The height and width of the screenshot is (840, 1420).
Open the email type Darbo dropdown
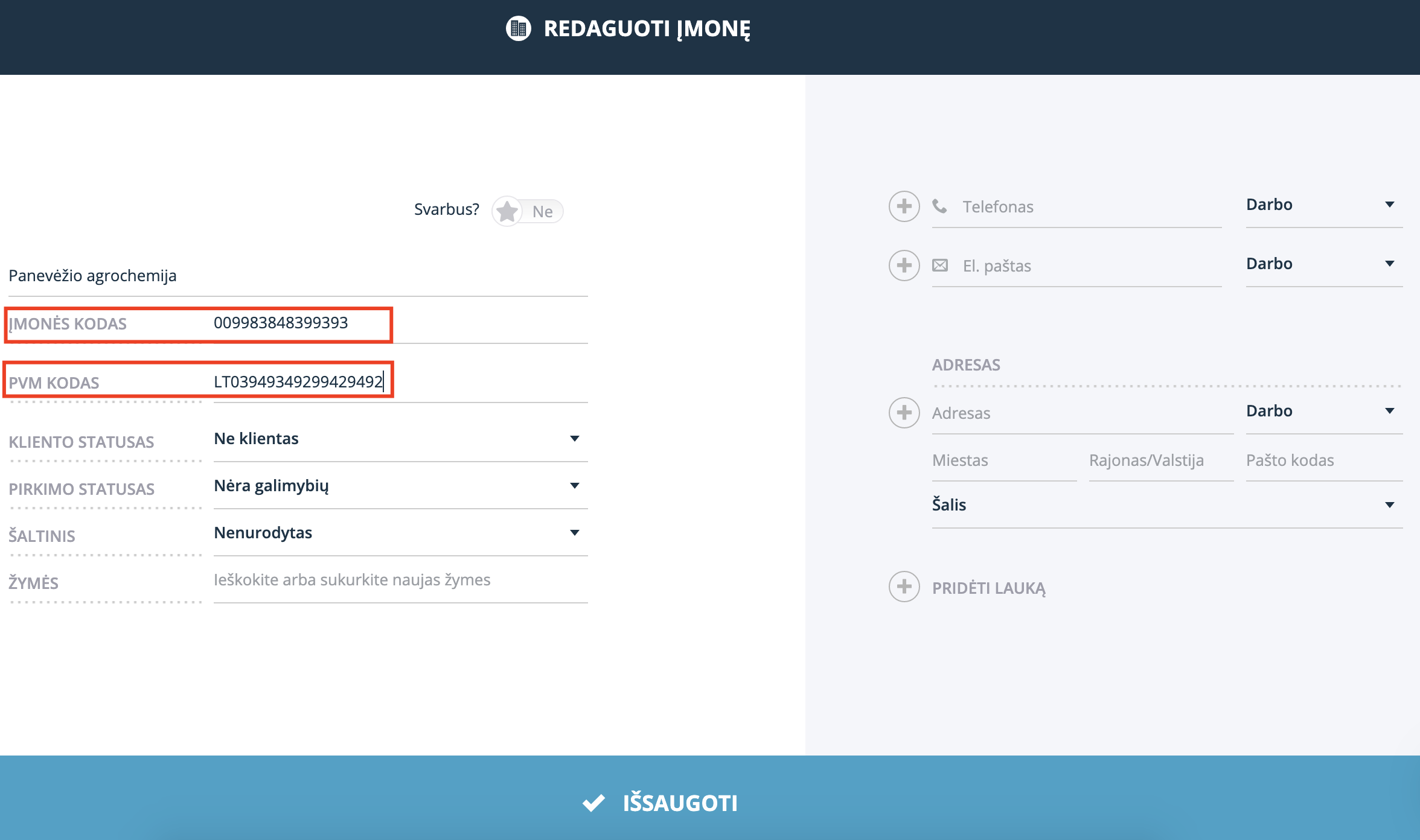coord(1324,264)
